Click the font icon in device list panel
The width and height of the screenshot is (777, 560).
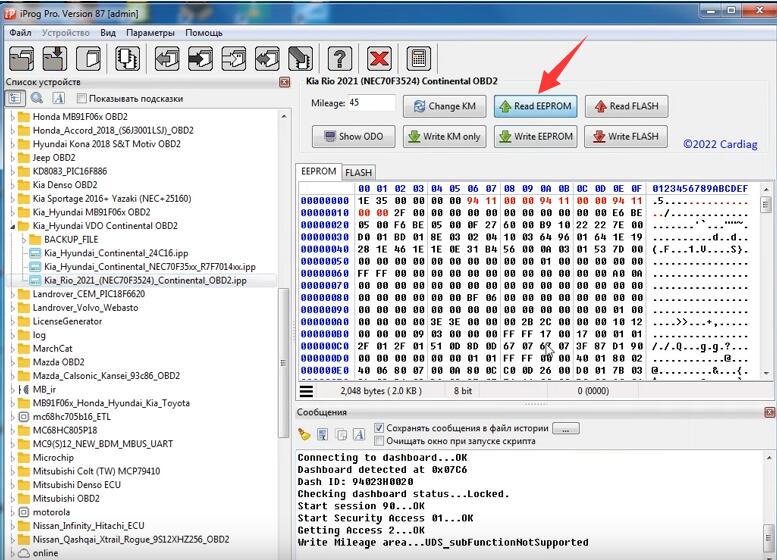[x=58, y=98]
